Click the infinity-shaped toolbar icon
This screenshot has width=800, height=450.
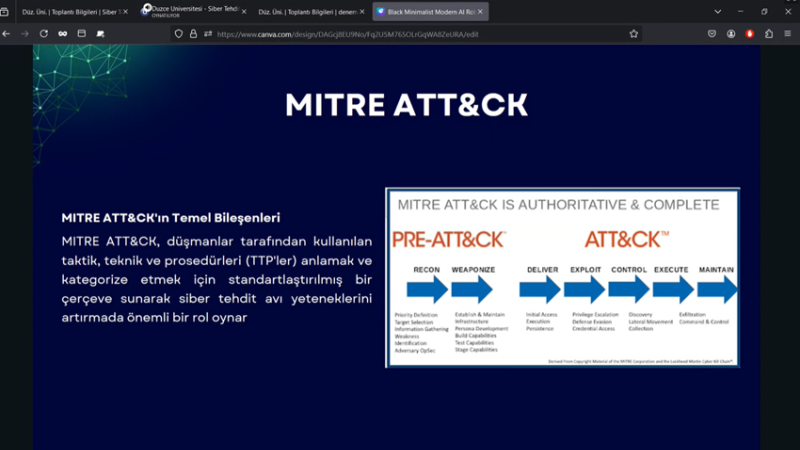pyautogui.click(x=63, y=34)
